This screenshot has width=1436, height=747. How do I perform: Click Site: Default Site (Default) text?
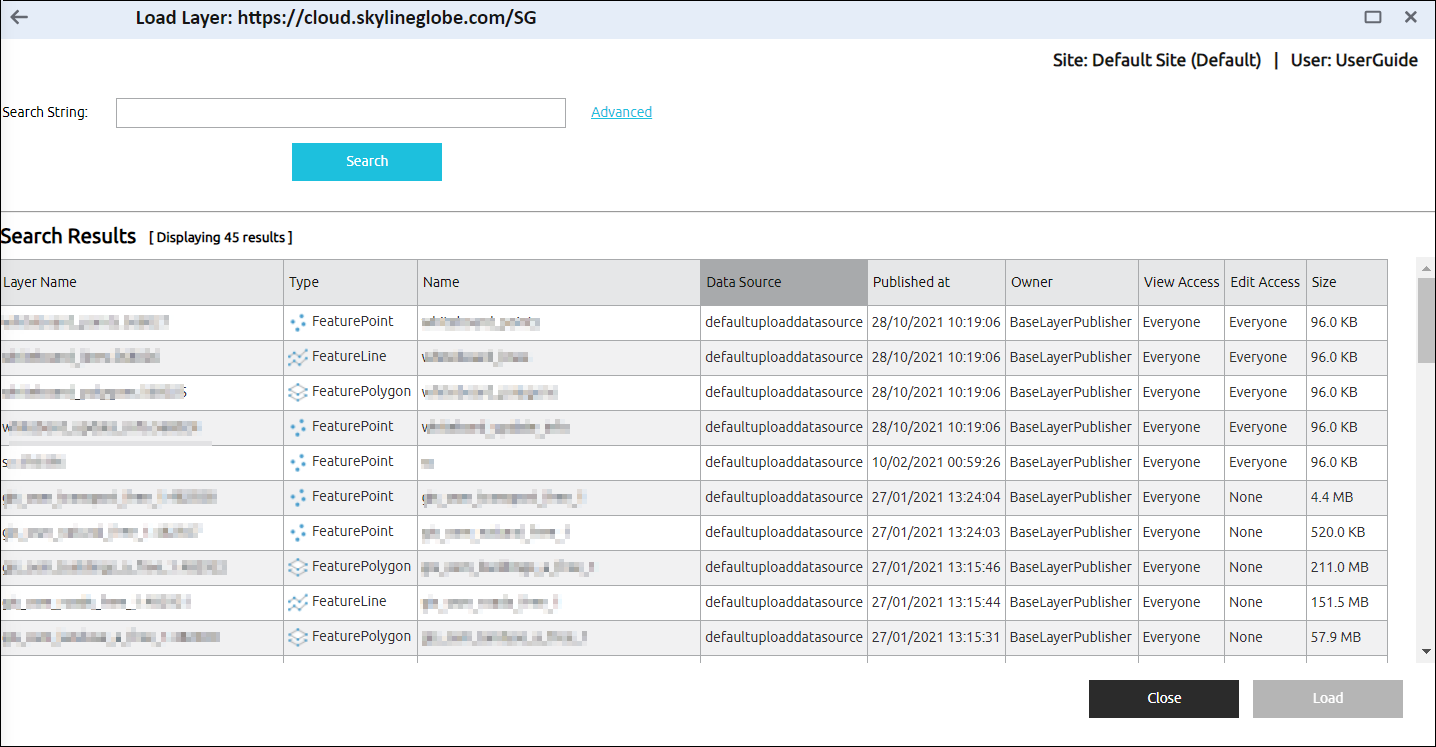pyautogui.click(x=1157, y=60)
